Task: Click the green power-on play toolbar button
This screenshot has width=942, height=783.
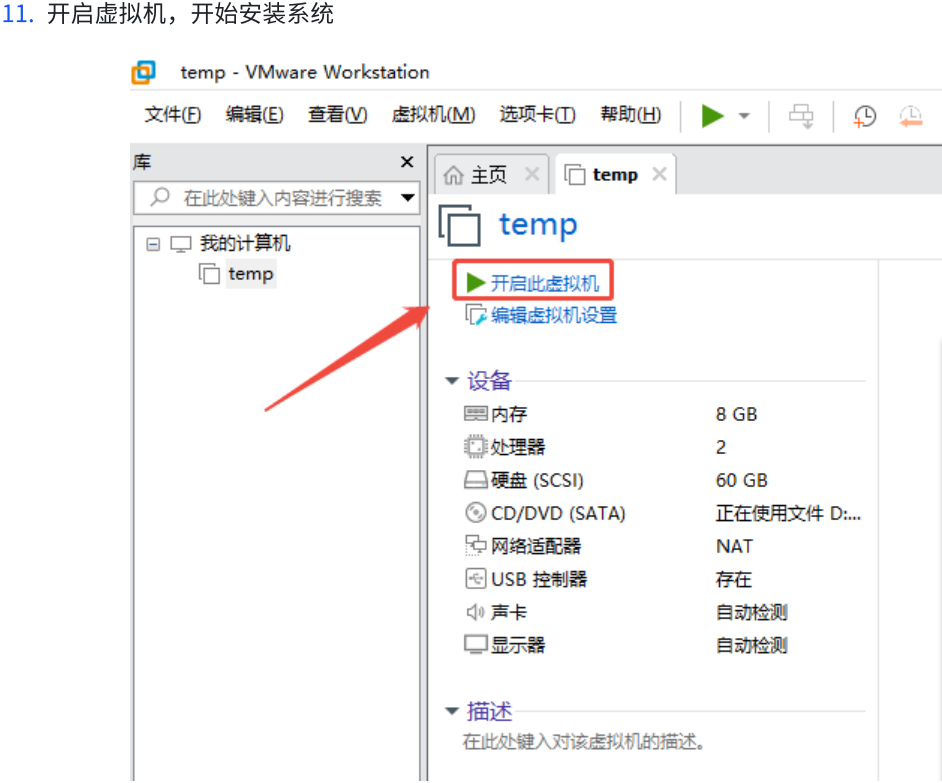Action: 712,116
